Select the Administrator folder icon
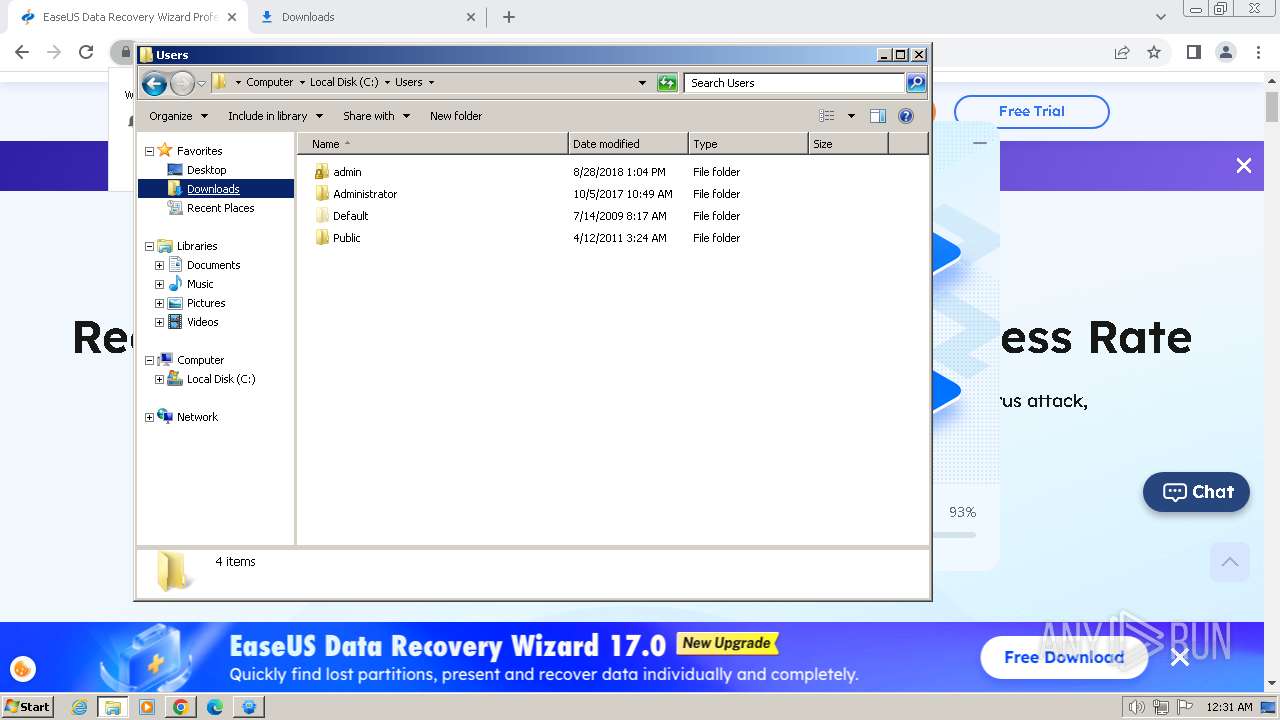 (322, 194)
